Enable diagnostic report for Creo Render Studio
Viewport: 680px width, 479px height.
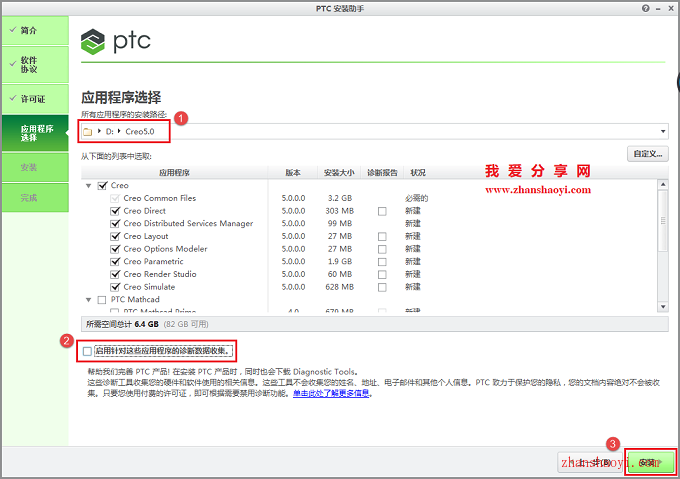[x=382, y=275]
